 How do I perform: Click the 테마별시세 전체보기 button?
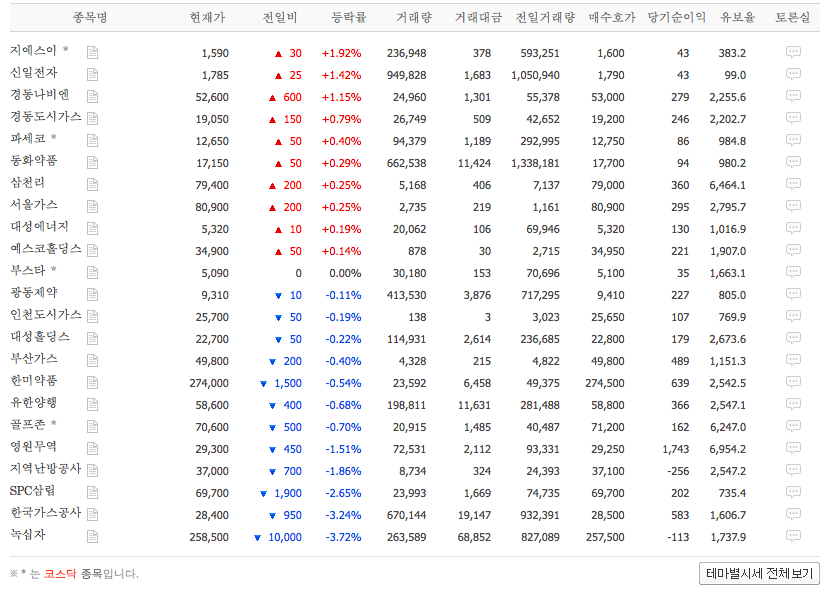point(759,573)
